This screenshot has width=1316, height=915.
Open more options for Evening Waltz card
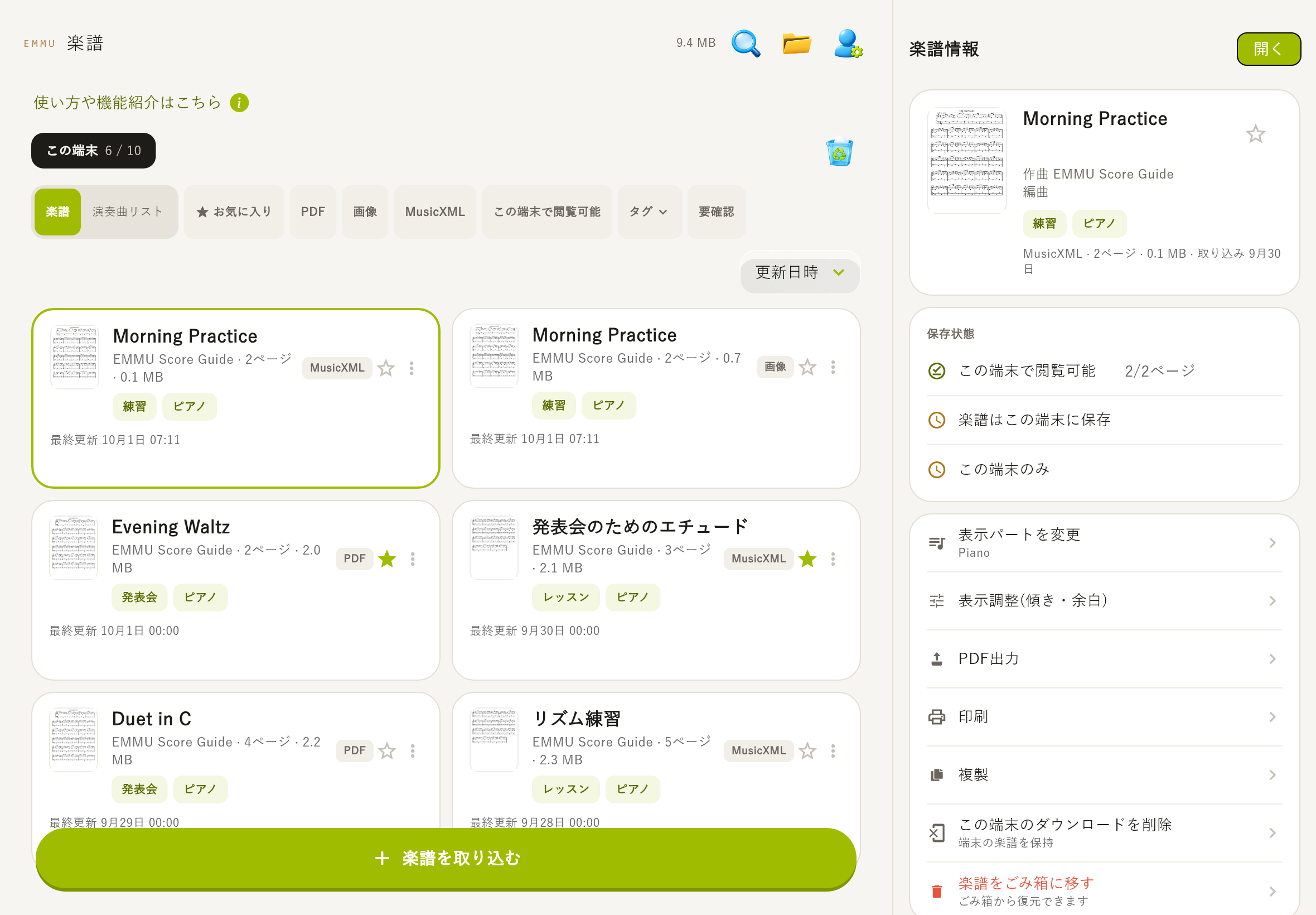point(413,559)
